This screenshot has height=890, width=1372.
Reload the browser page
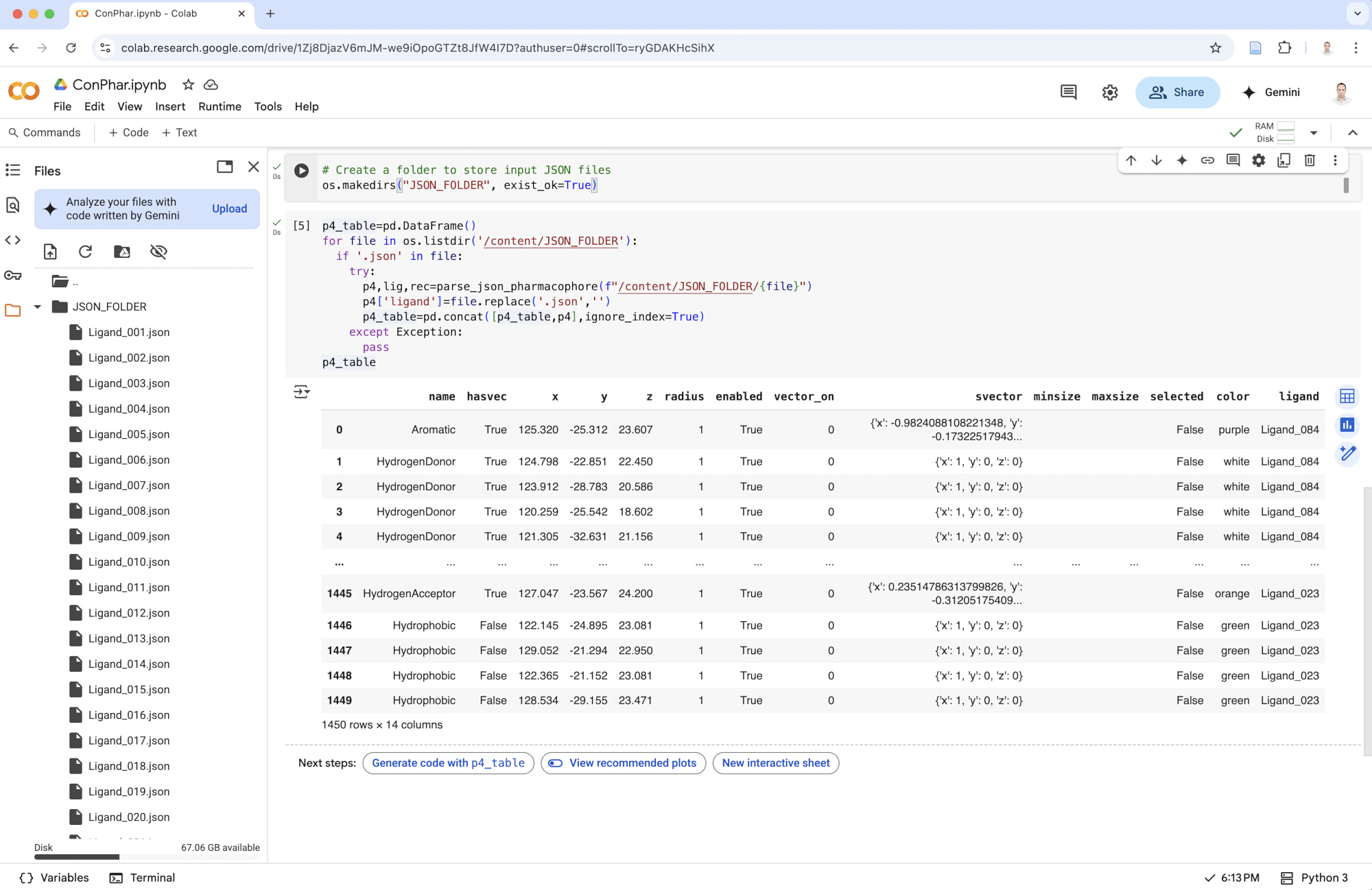pyautogui.click(x=71, y=48)
